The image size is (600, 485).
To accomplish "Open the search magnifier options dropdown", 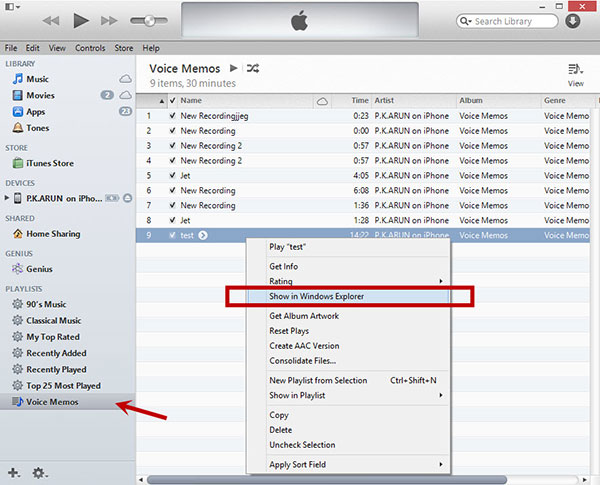I will tap(465, 21).
